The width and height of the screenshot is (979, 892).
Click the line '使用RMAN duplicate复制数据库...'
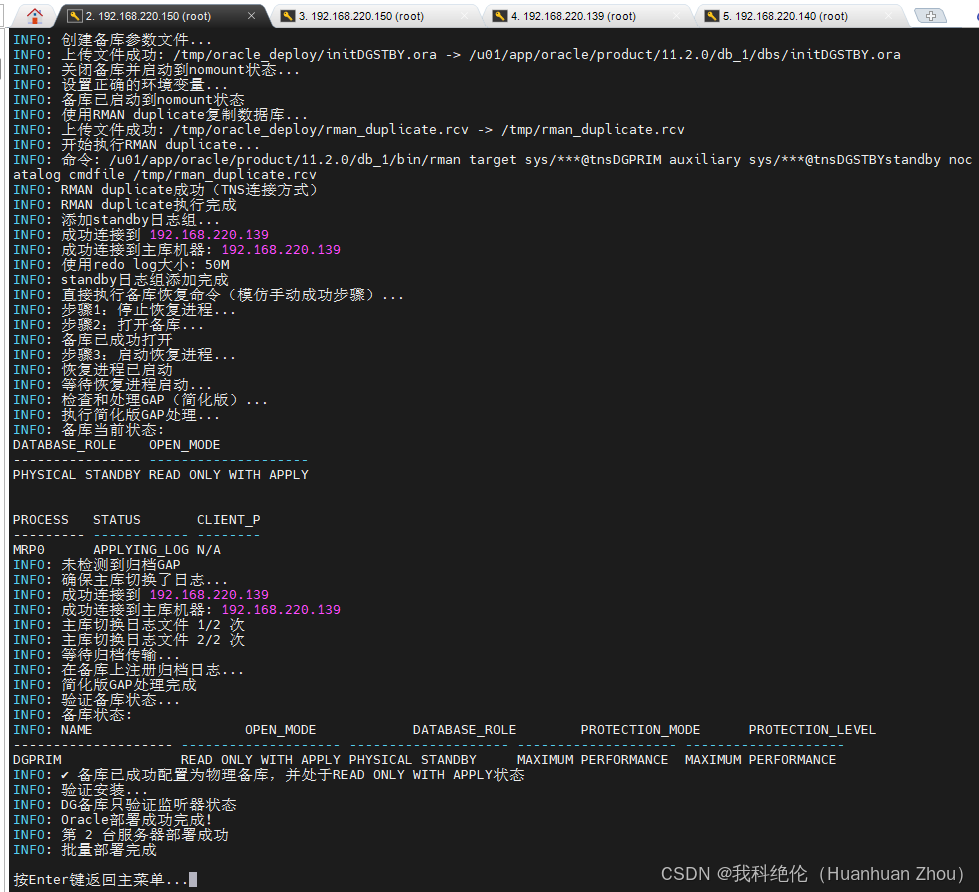(x=160, y=115)
